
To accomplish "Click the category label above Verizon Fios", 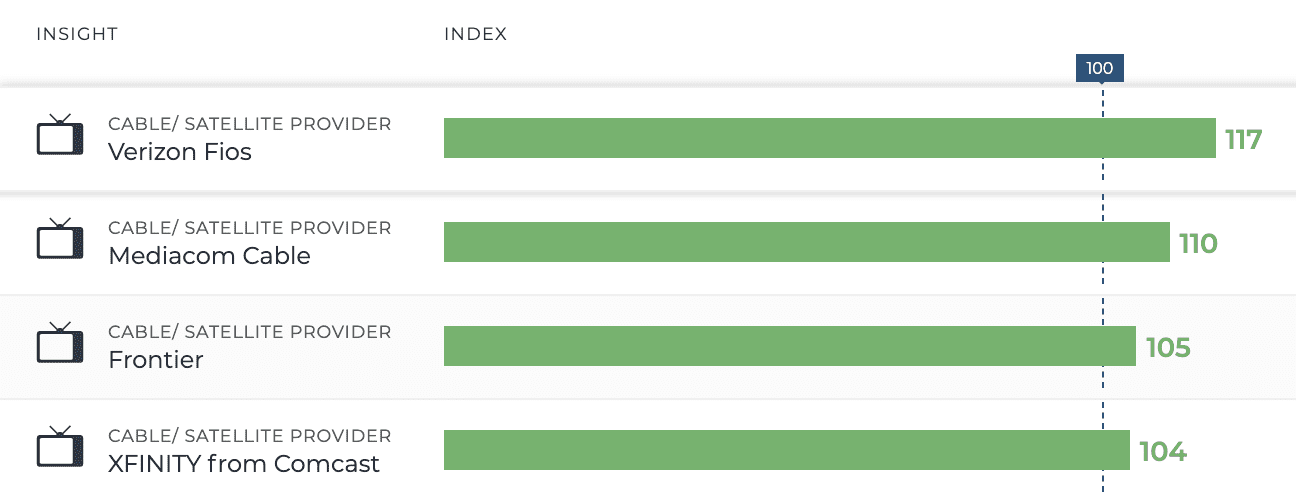I will [x=249, y=124].
